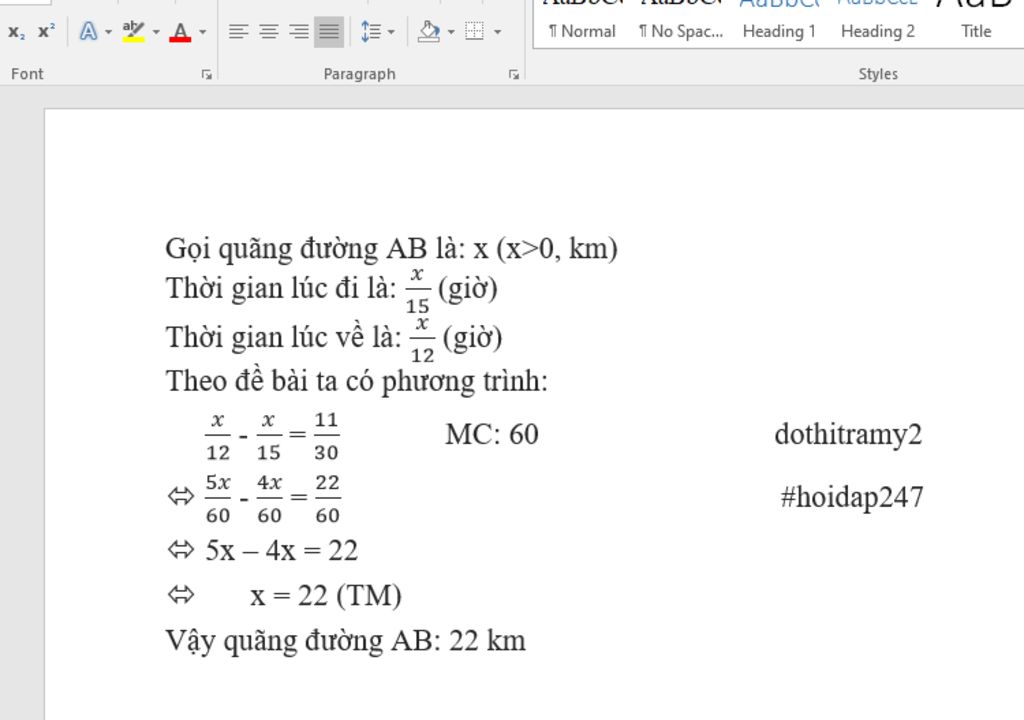Click the text 'dothitramy2'
1024x720 pixels.
848,434
